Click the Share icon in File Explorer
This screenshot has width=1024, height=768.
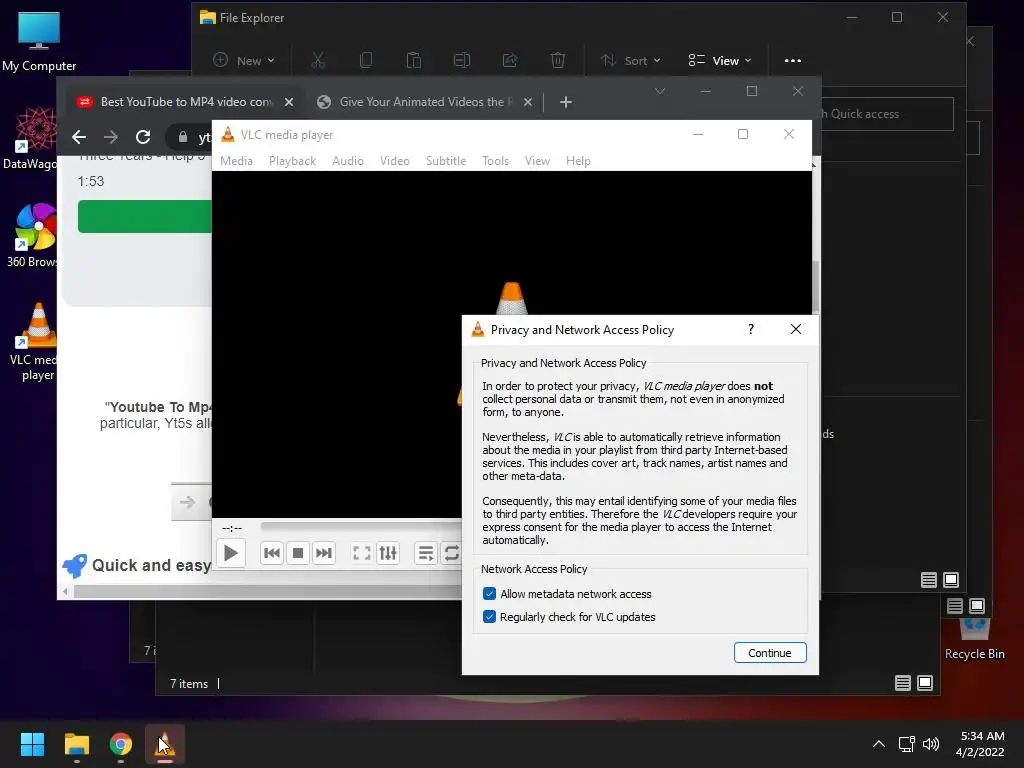click(x=509, y=60)
